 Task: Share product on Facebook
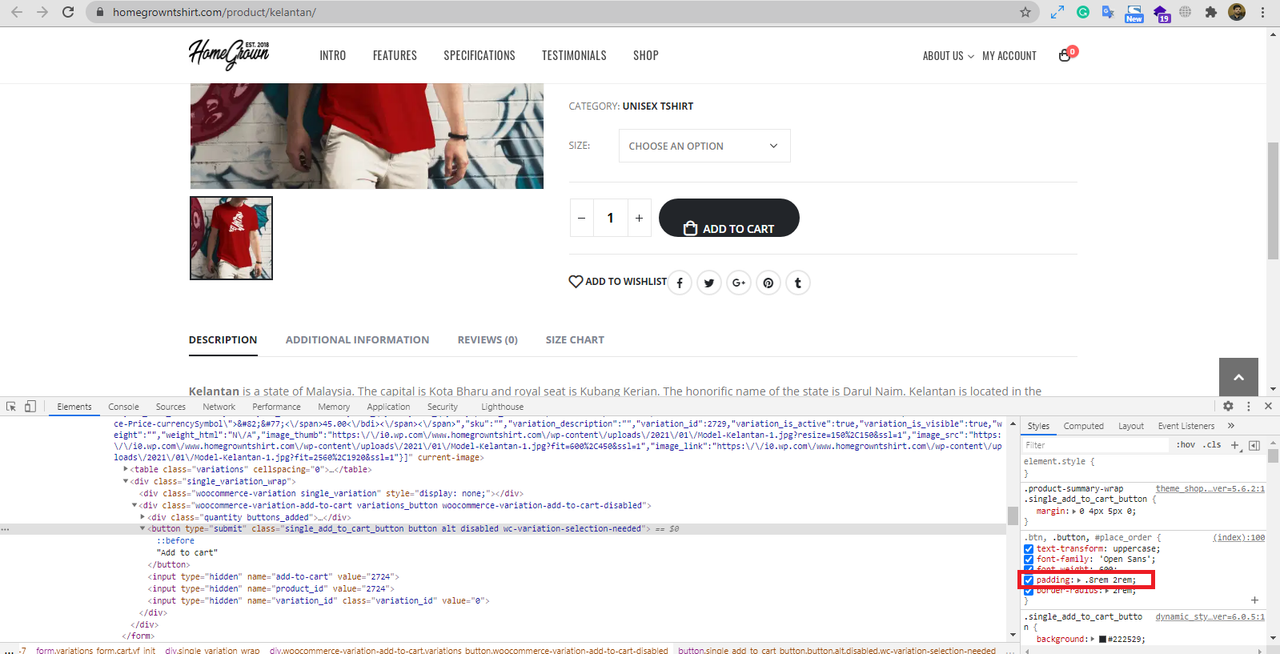(x=680, y=283)
